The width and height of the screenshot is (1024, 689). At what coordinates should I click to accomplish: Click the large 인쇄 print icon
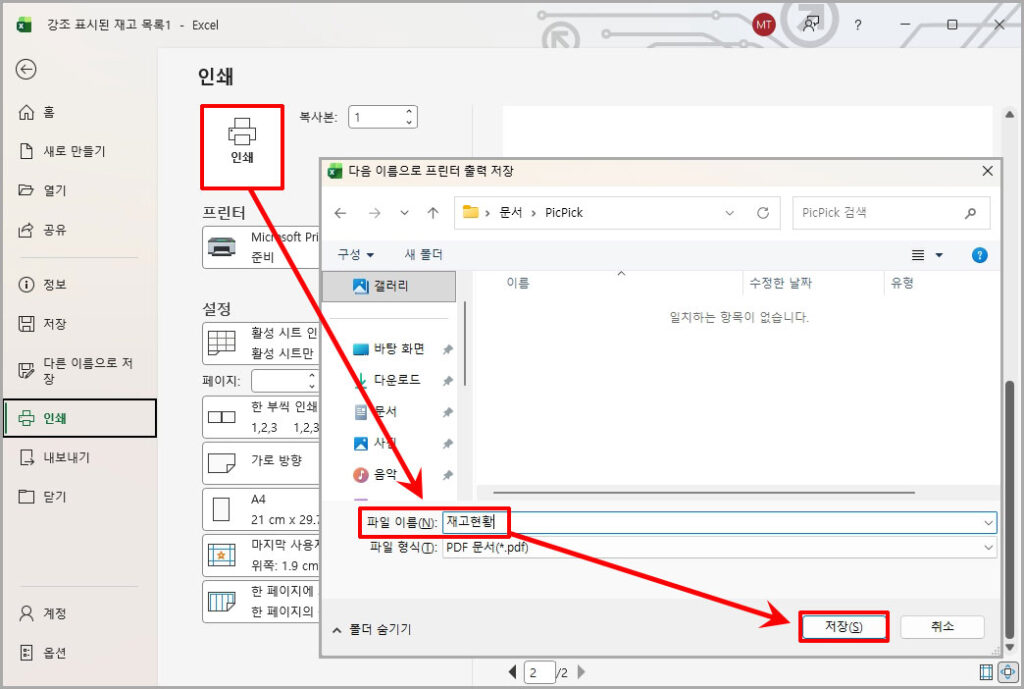click(x=241, y=144)
